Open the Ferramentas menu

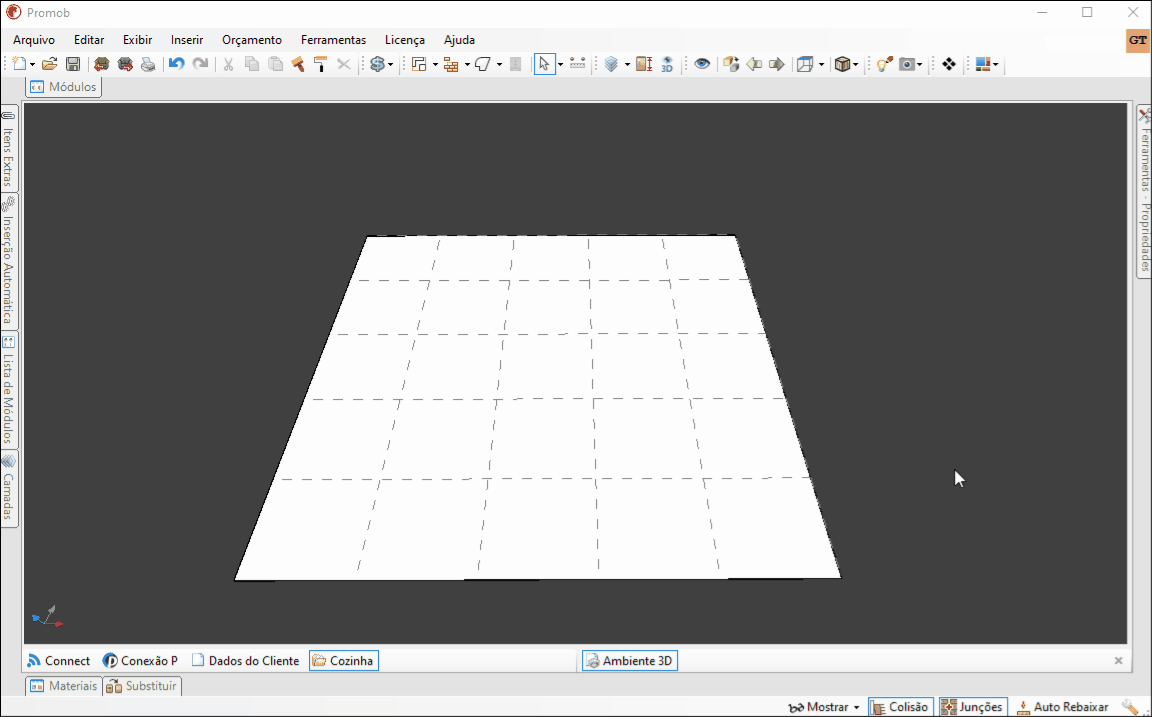click(334, 40)
